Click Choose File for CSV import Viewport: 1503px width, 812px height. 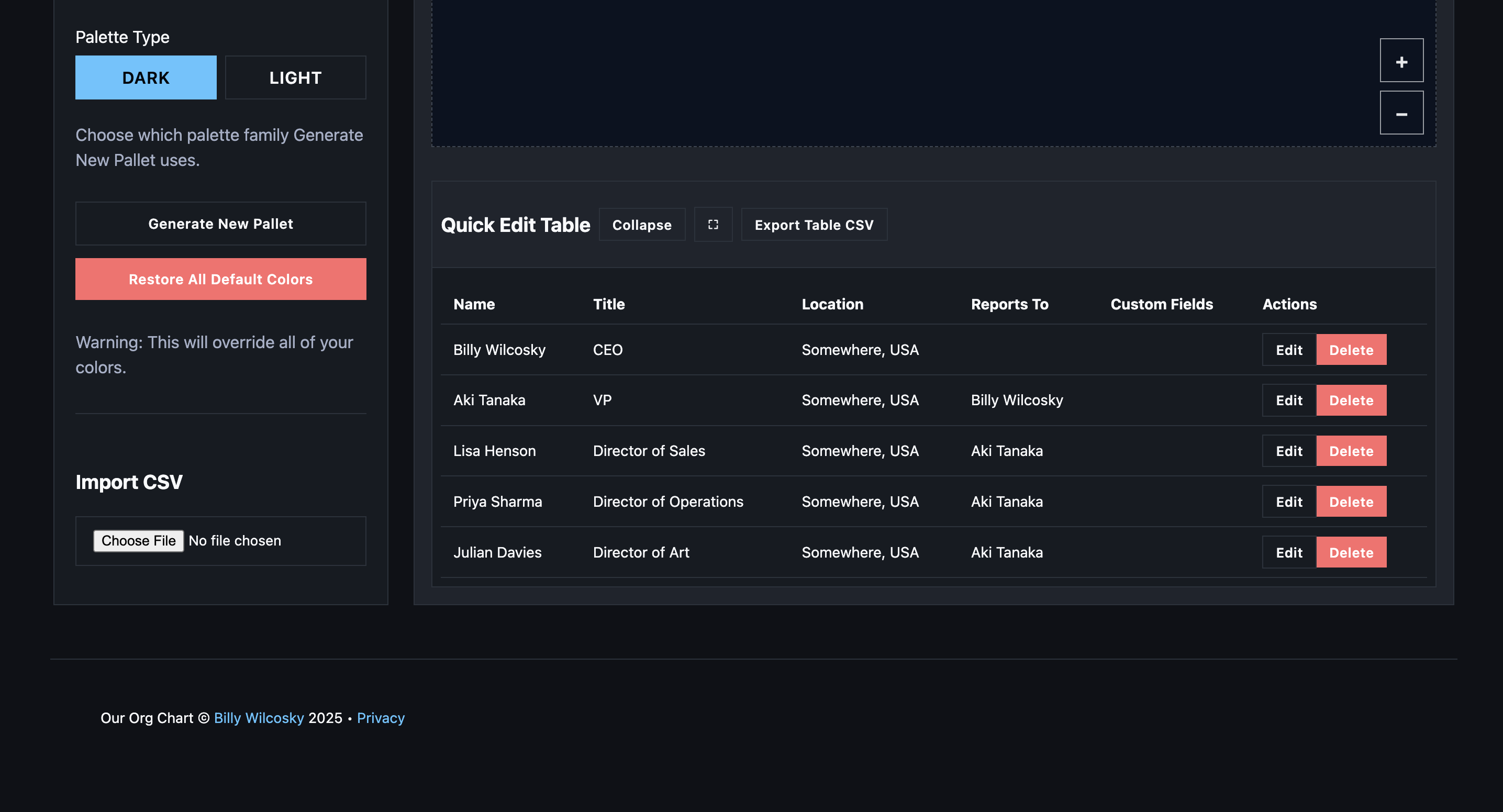138,541
